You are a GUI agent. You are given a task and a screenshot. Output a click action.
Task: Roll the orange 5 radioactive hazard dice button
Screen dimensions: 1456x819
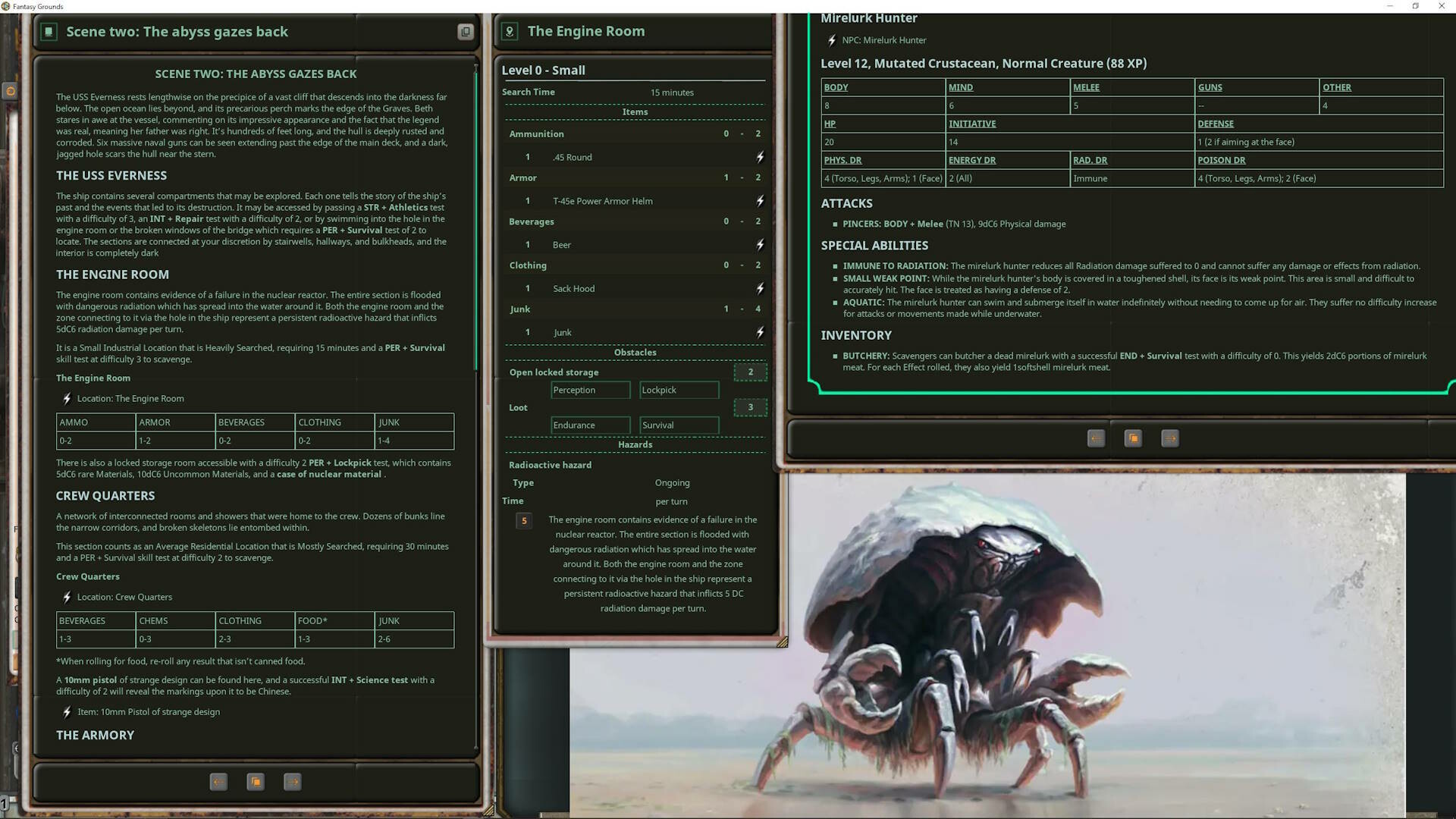coord(524,521)
